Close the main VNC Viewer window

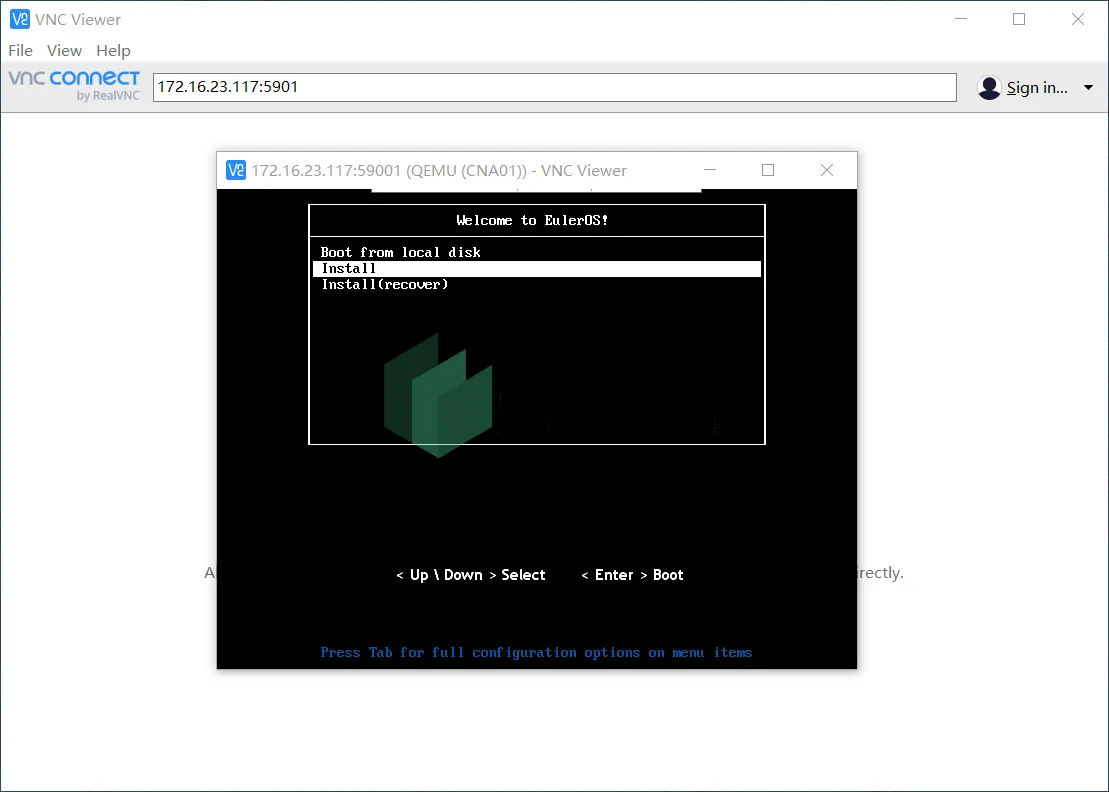point(1078,19)
